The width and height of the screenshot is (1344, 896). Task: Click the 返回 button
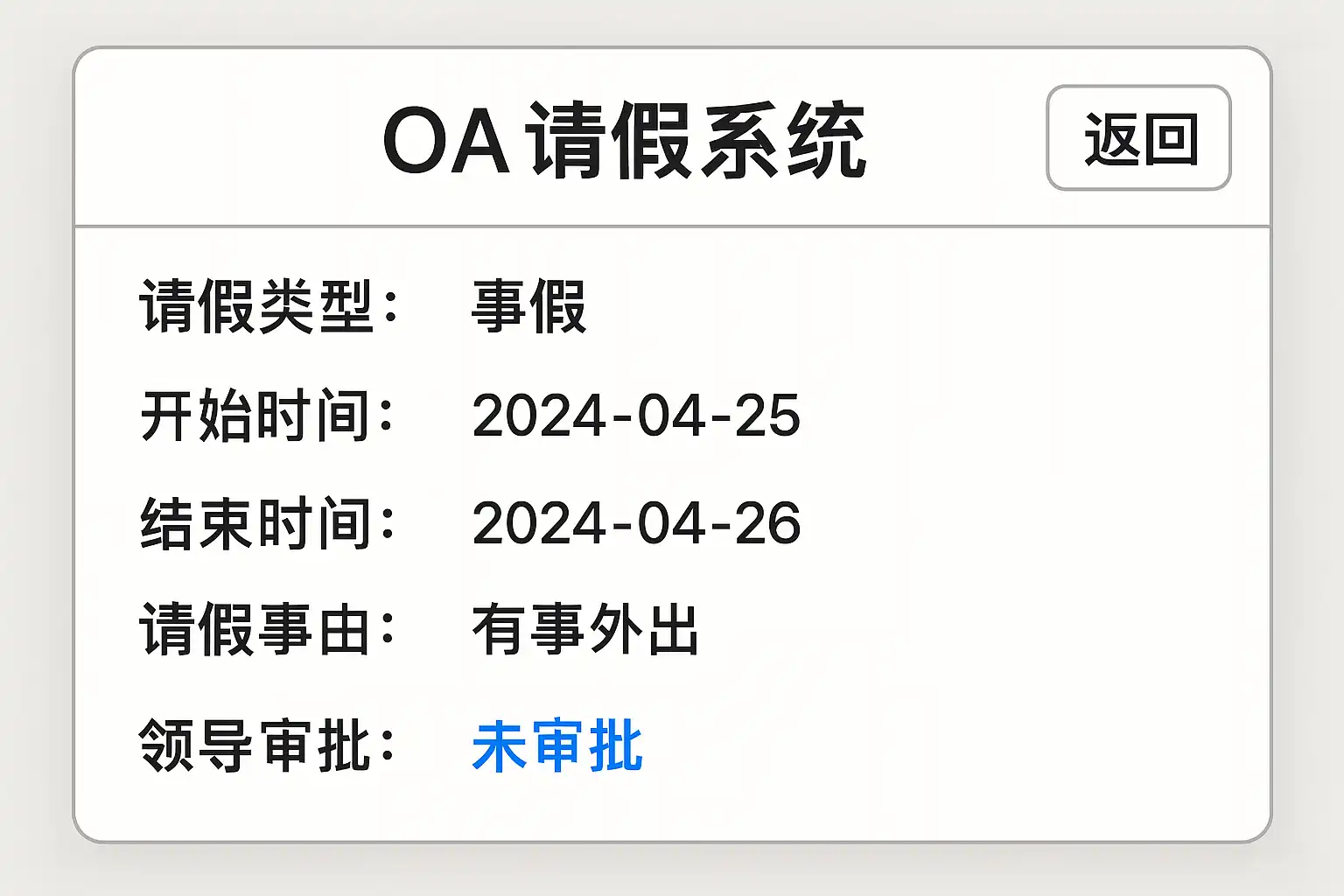pos(1138,138)
